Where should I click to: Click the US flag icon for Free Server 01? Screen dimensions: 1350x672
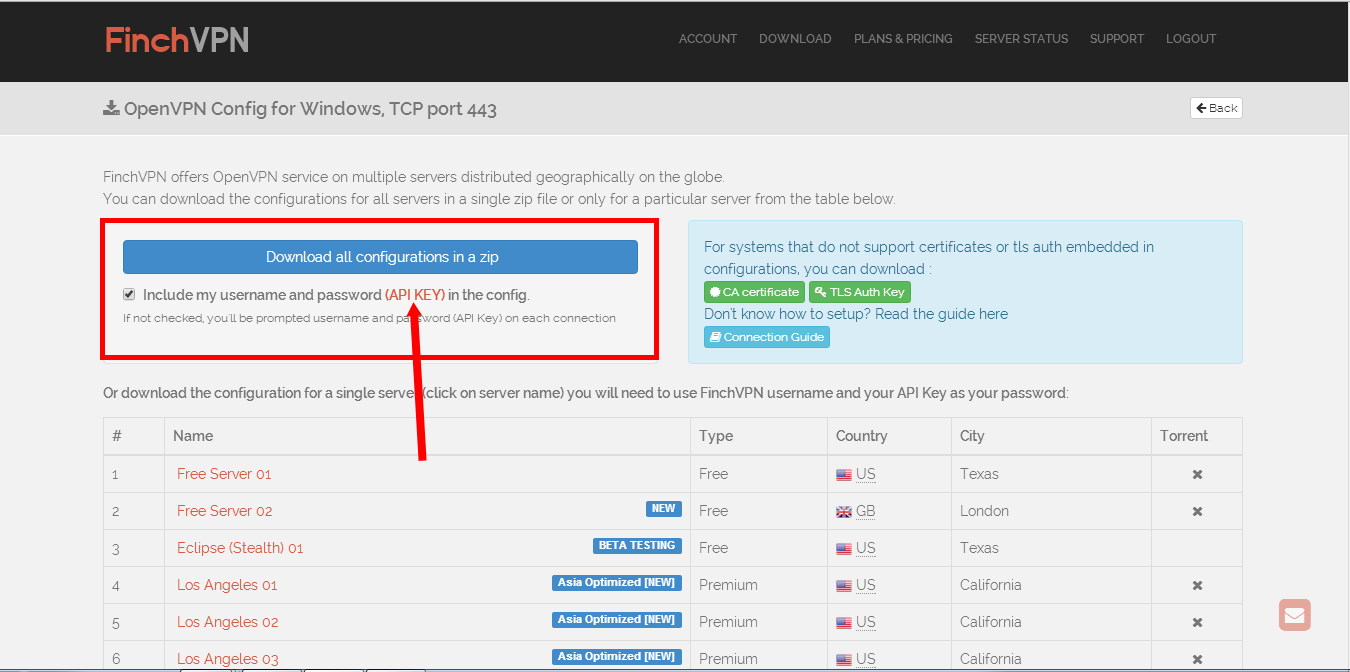click(844, 475)
